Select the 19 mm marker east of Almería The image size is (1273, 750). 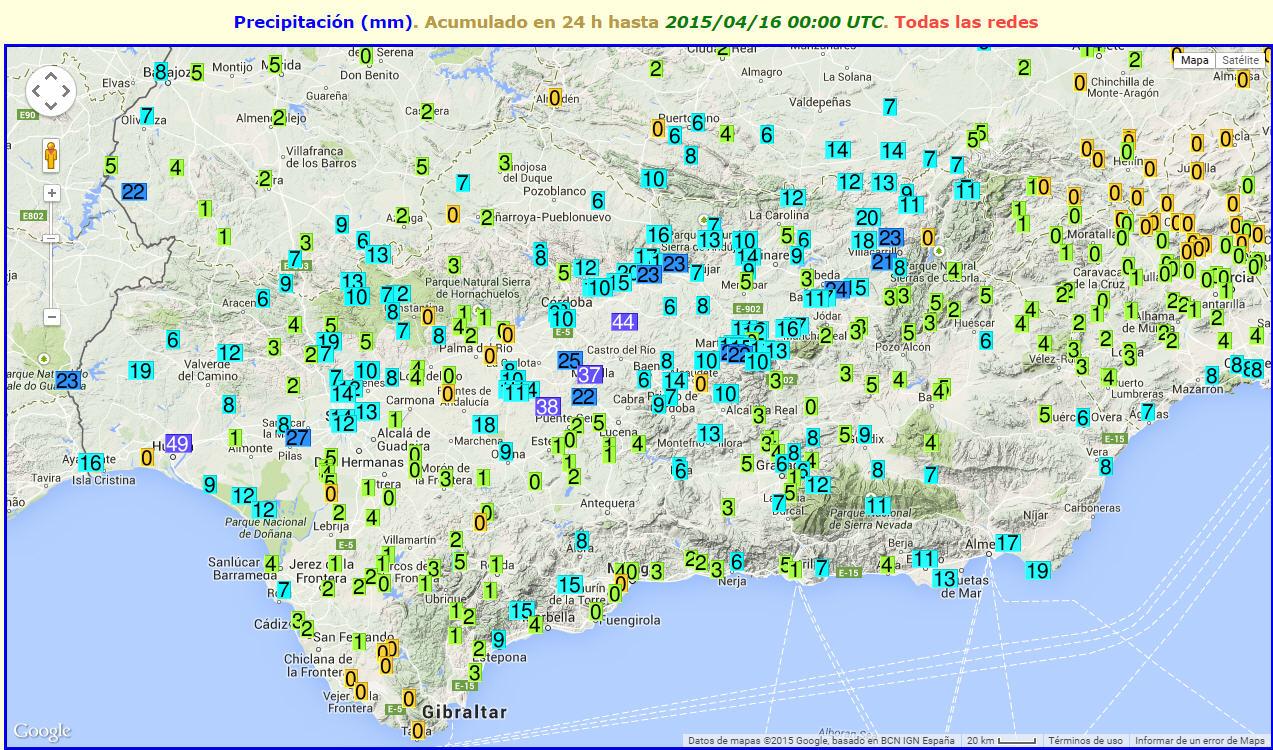[1037, 570]
